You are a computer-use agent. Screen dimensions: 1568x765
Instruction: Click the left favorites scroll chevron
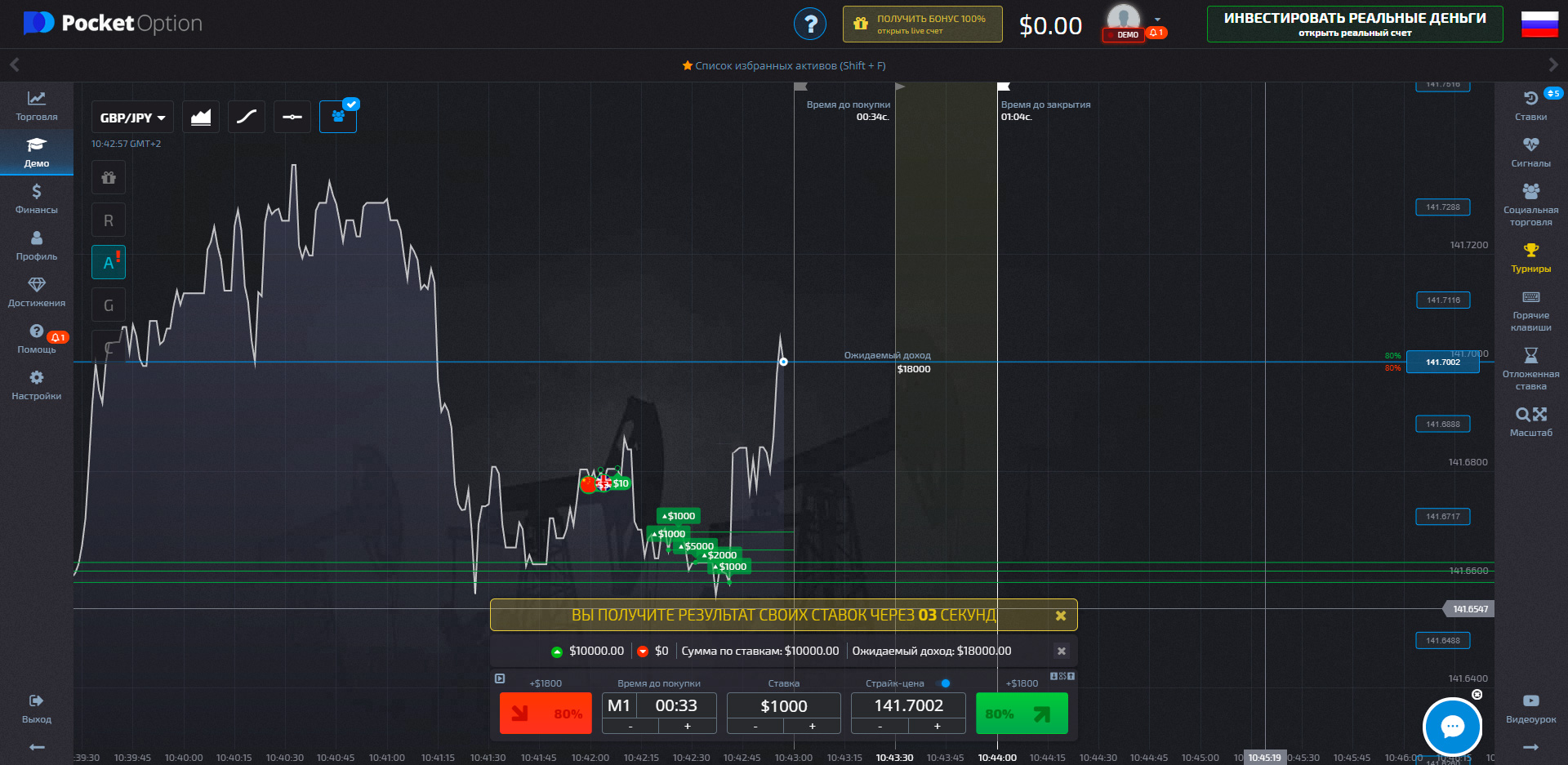[x=14, y=64]
